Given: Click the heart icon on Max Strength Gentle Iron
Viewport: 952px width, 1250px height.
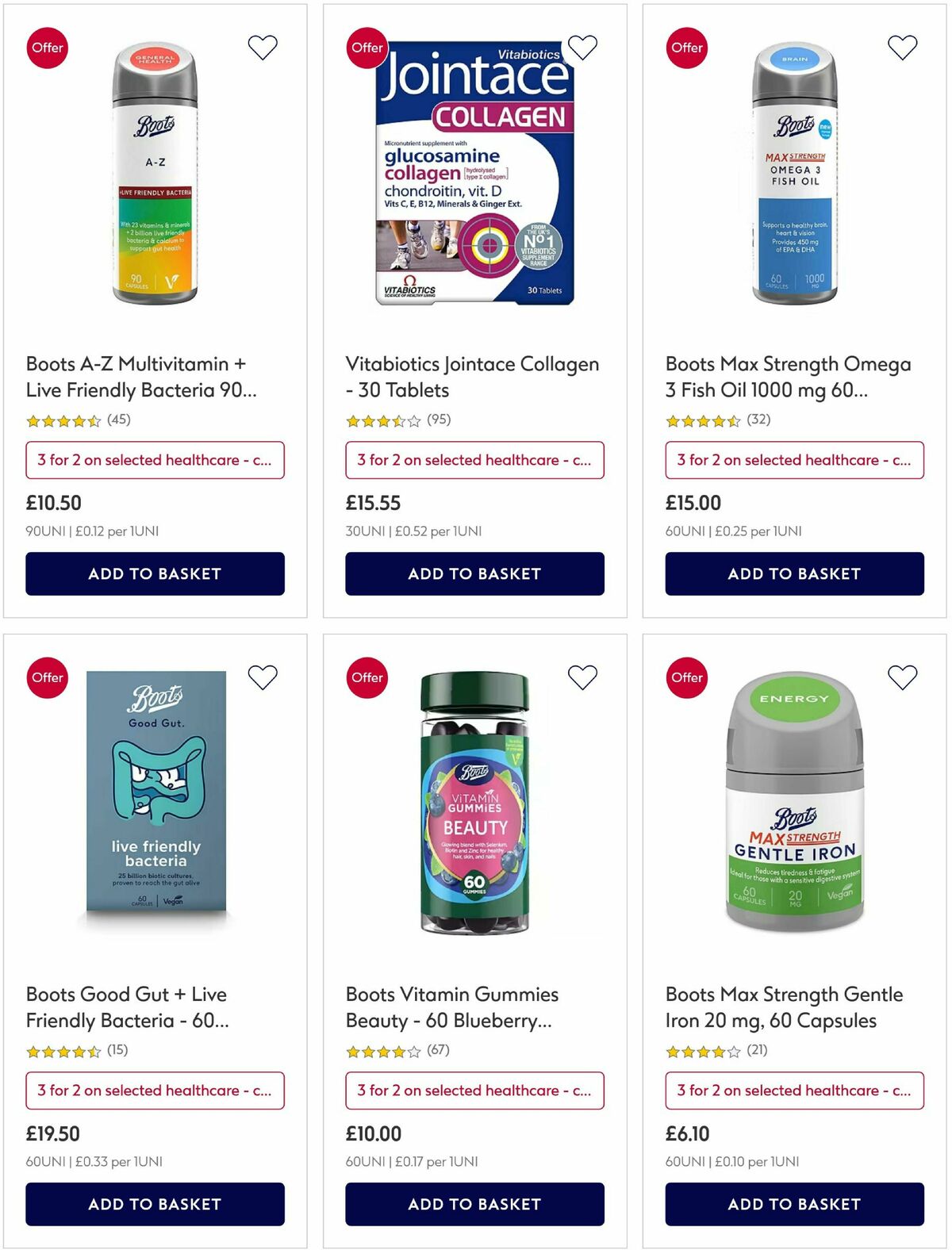Looking at the screenshot, I should coord(902,677).
